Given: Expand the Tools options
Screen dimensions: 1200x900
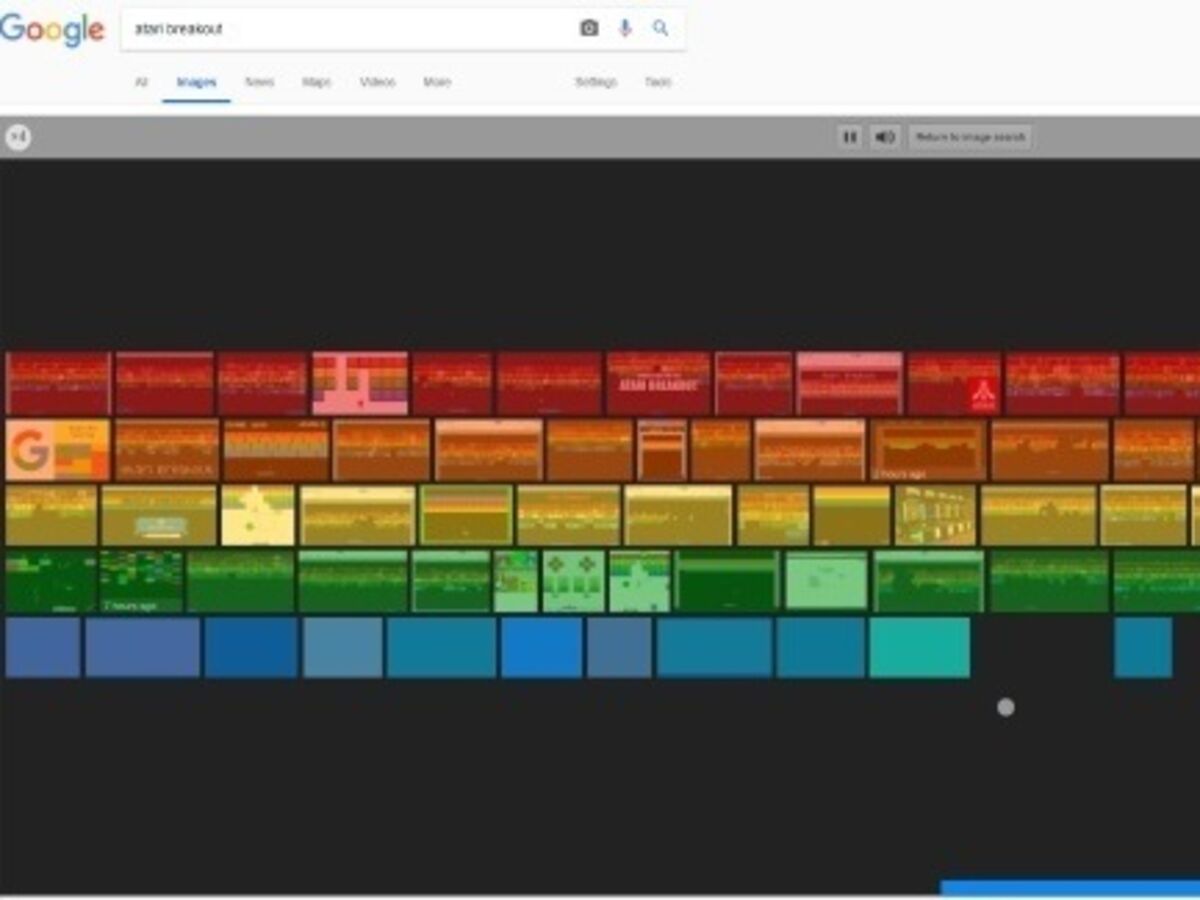Looking at the screenshot, I should [x=658, y=82].
